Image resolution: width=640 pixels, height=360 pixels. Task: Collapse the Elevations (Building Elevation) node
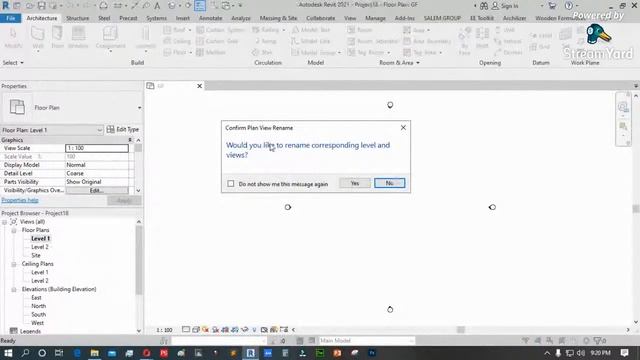click(x=14, y=290)
